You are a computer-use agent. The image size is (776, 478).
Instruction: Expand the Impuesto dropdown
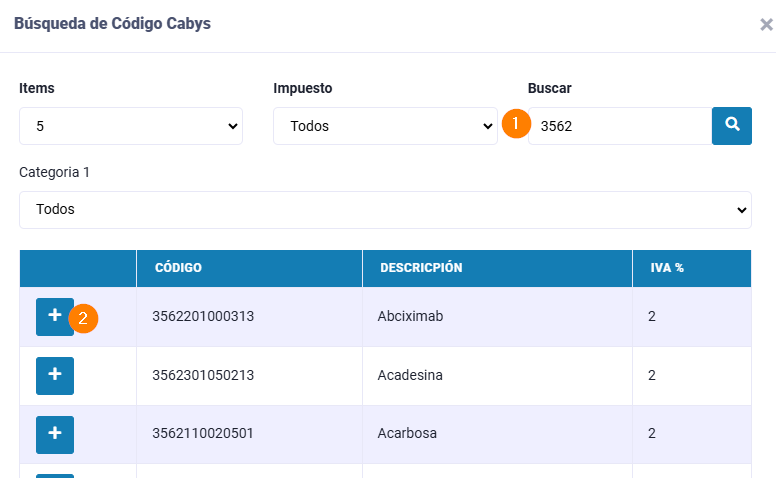pyautogui.click(x=385, y=126)
